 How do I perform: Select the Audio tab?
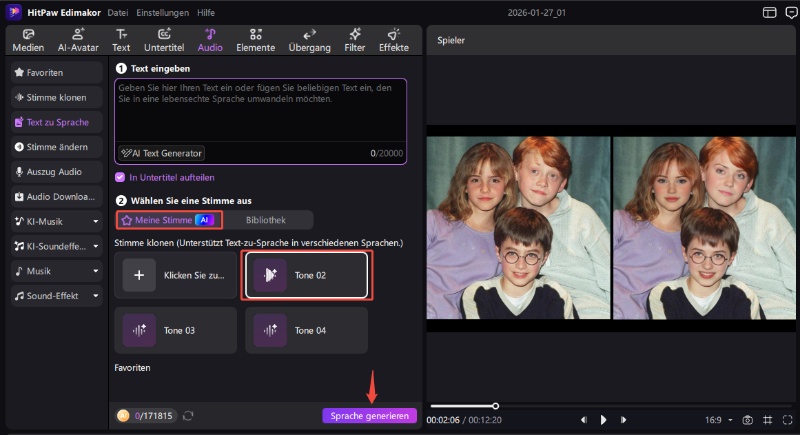pyautogui.click(x=210, y=40)
